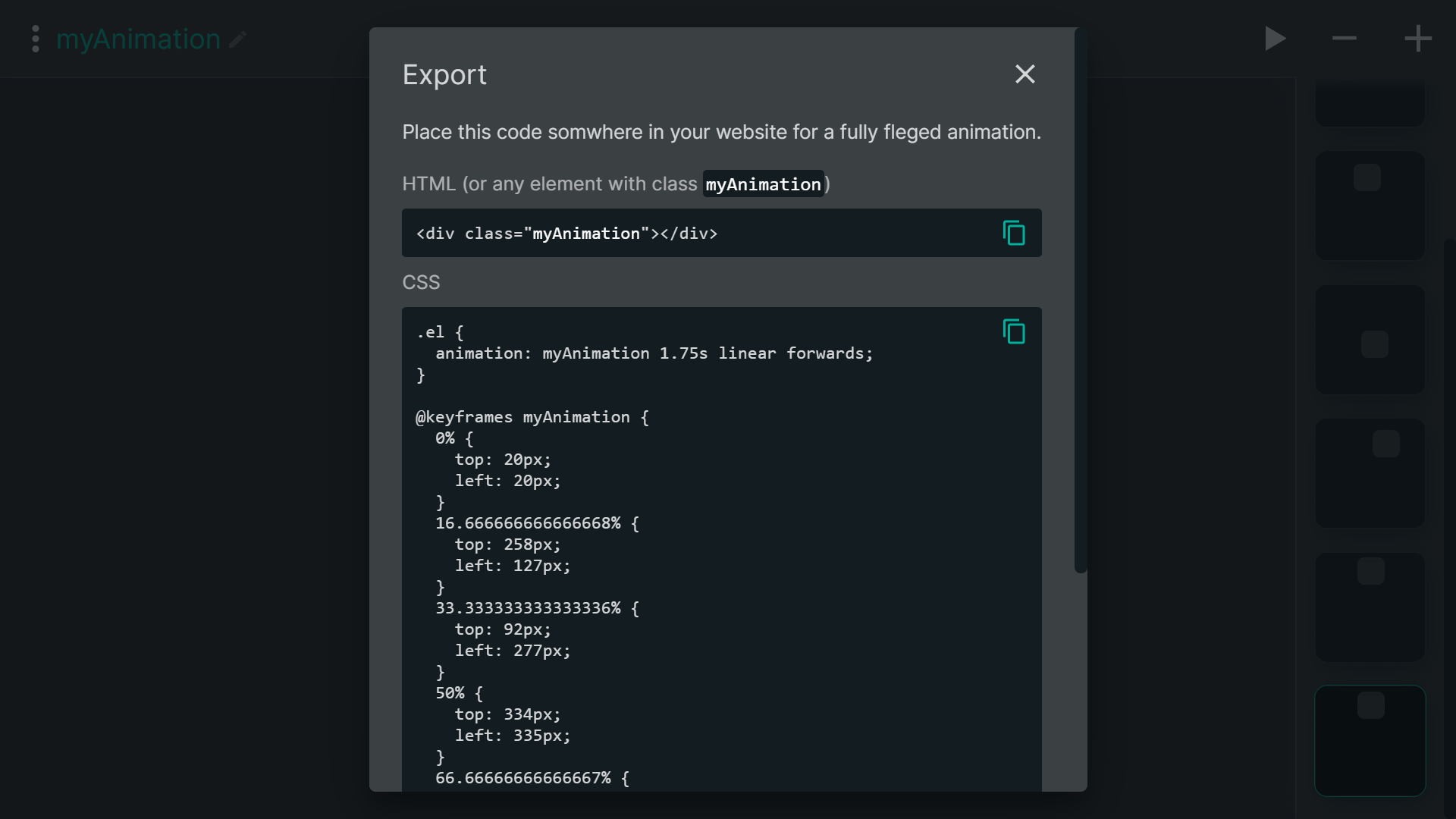This screenshot has height=819, width=1456.
Task: Copy the CSS keyframes code
Action: click(x=1014, y=331)
